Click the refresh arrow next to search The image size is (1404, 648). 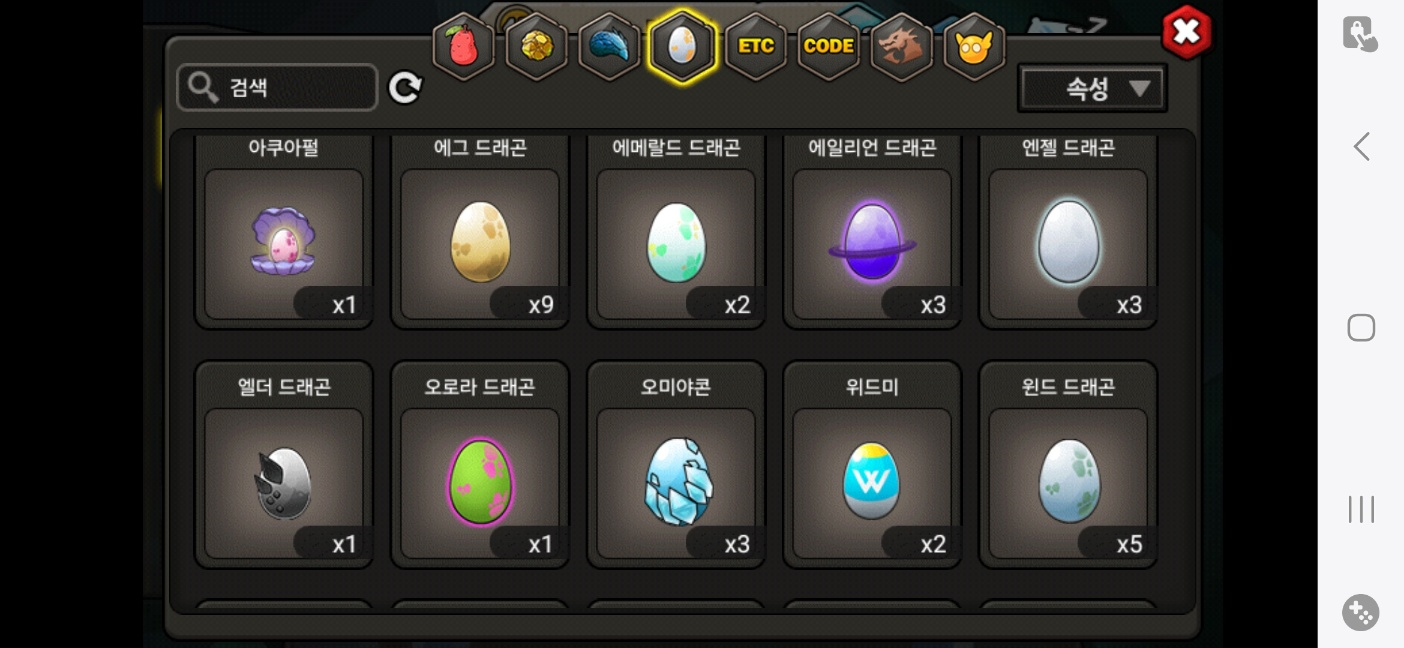pos(405,88)
